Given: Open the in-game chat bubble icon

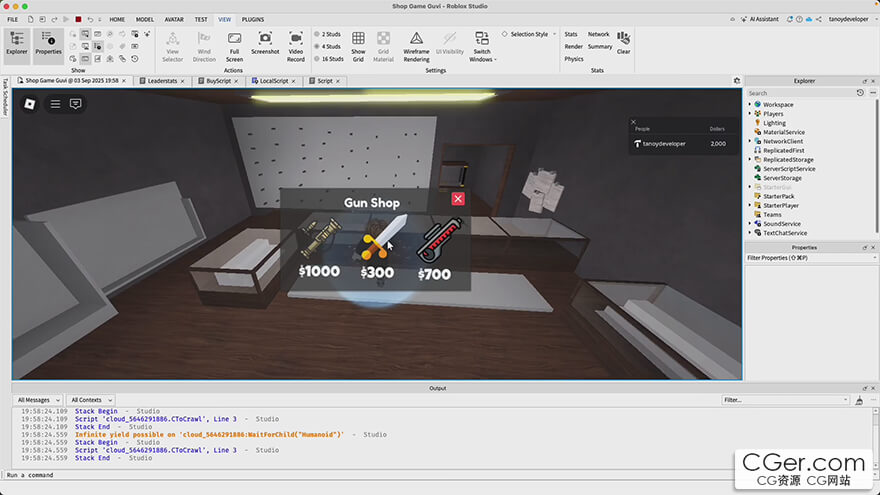Looking at the screenshot, I should click(75, 103).
